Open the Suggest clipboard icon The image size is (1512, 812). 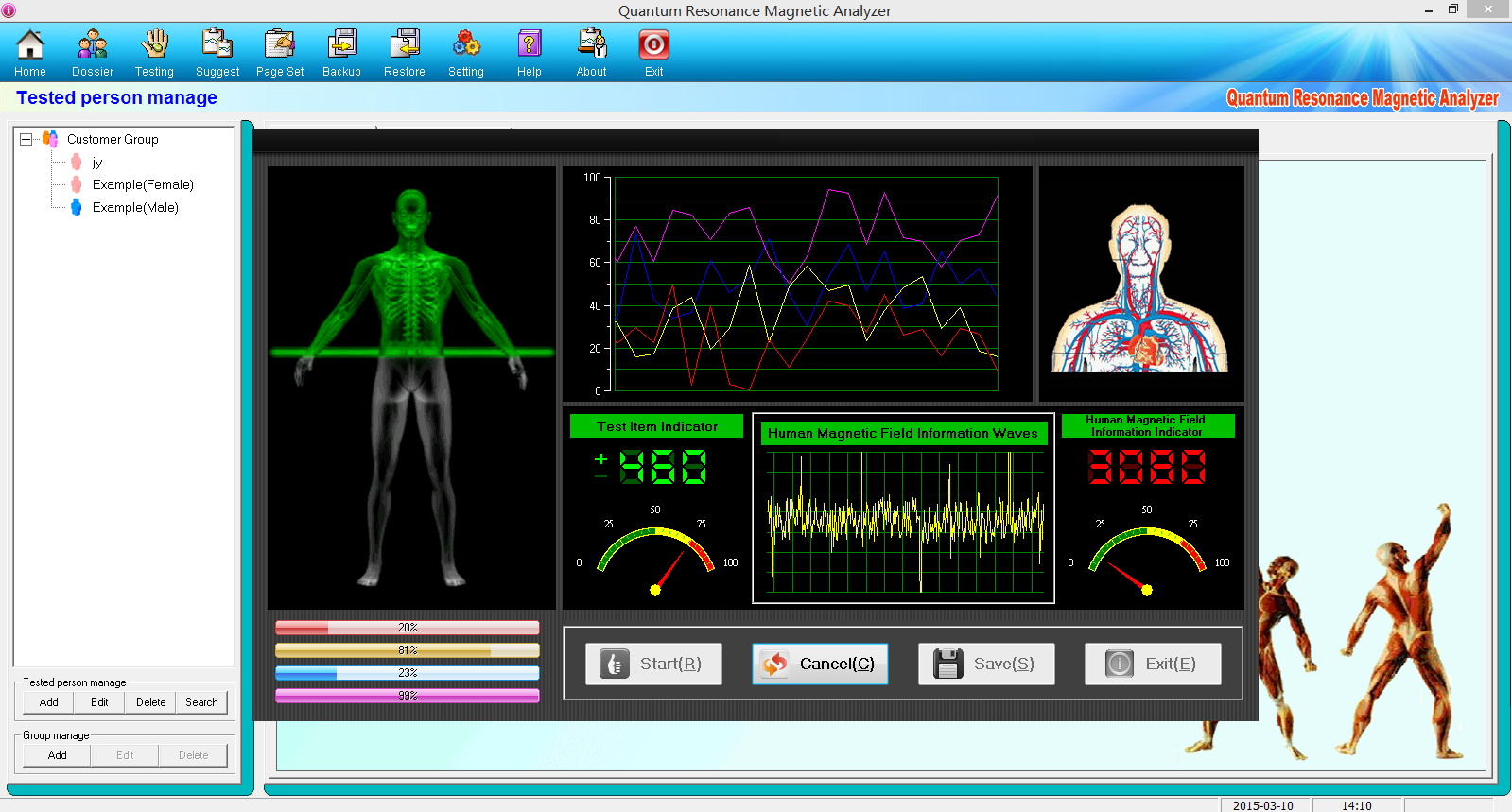[x=217, y=45]
